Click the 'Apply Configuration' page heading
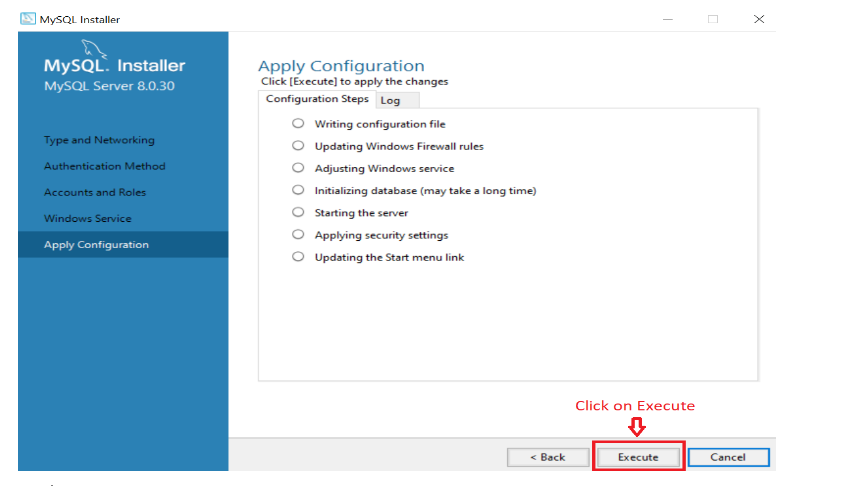 click(341, 66)
